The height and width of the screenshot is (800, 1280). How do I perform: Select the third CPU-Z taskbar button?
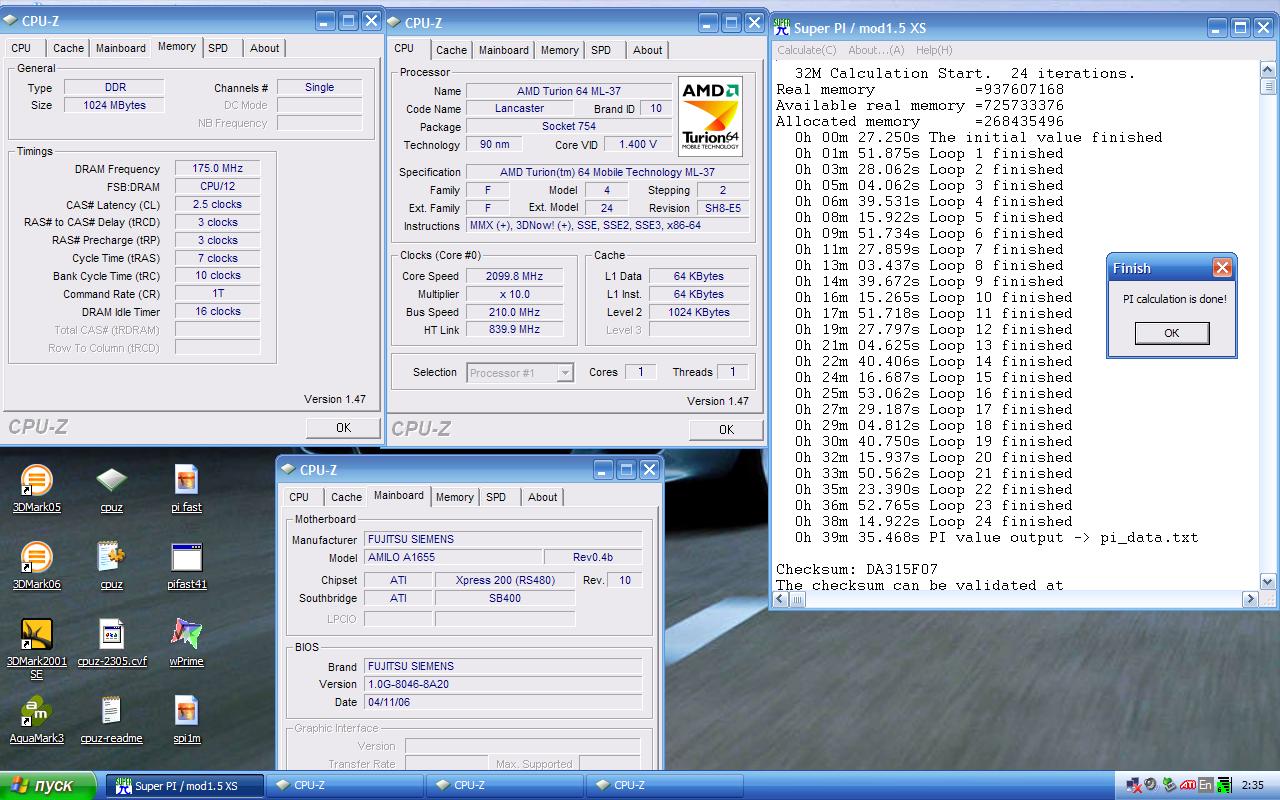(665, 785)
